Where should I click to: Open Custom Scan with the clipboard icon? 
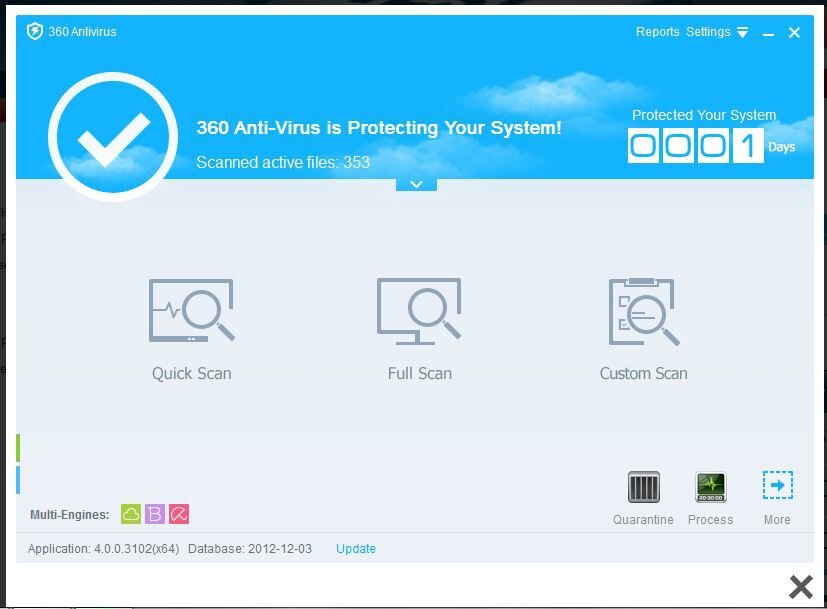click(x=643, y=311)
